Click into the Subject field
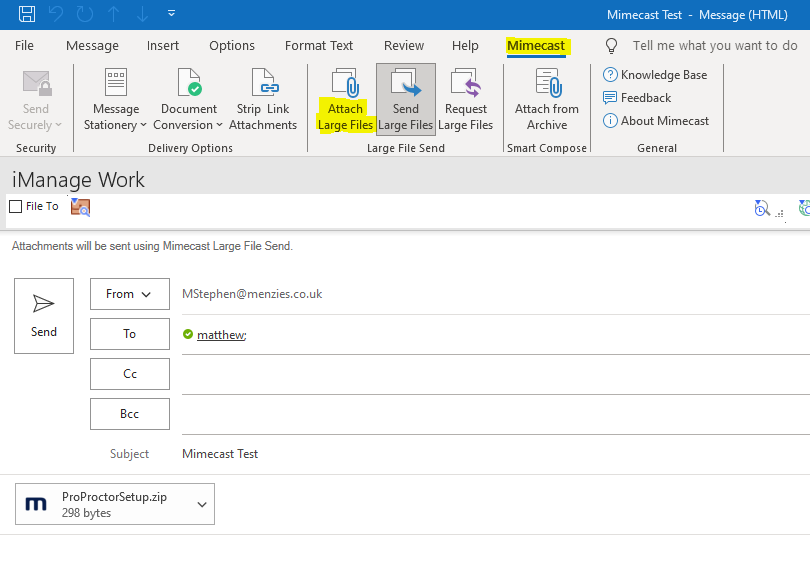 pos(490,454)
